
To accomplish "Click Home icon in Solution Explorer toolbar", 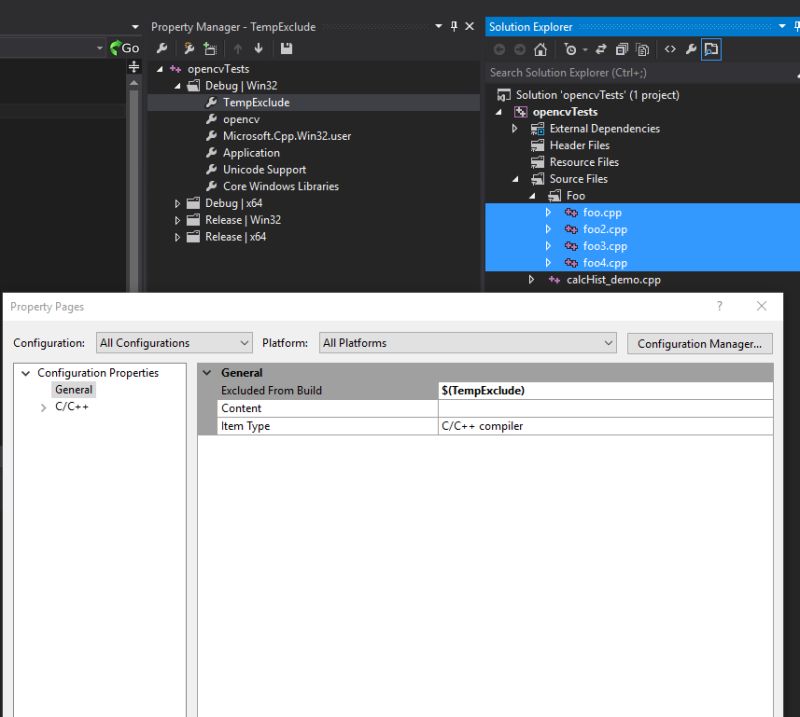I will coord(541,48).
